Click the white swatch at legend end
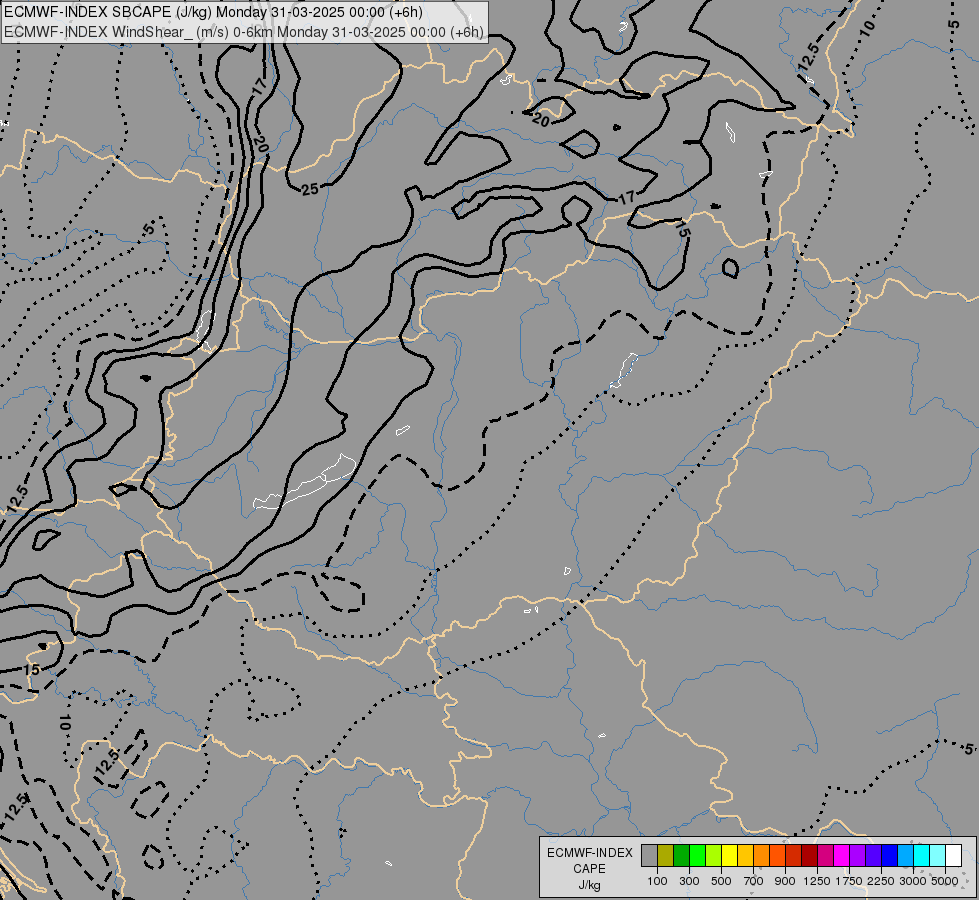Viewport: 979px width, 900px height. point(953,856)
